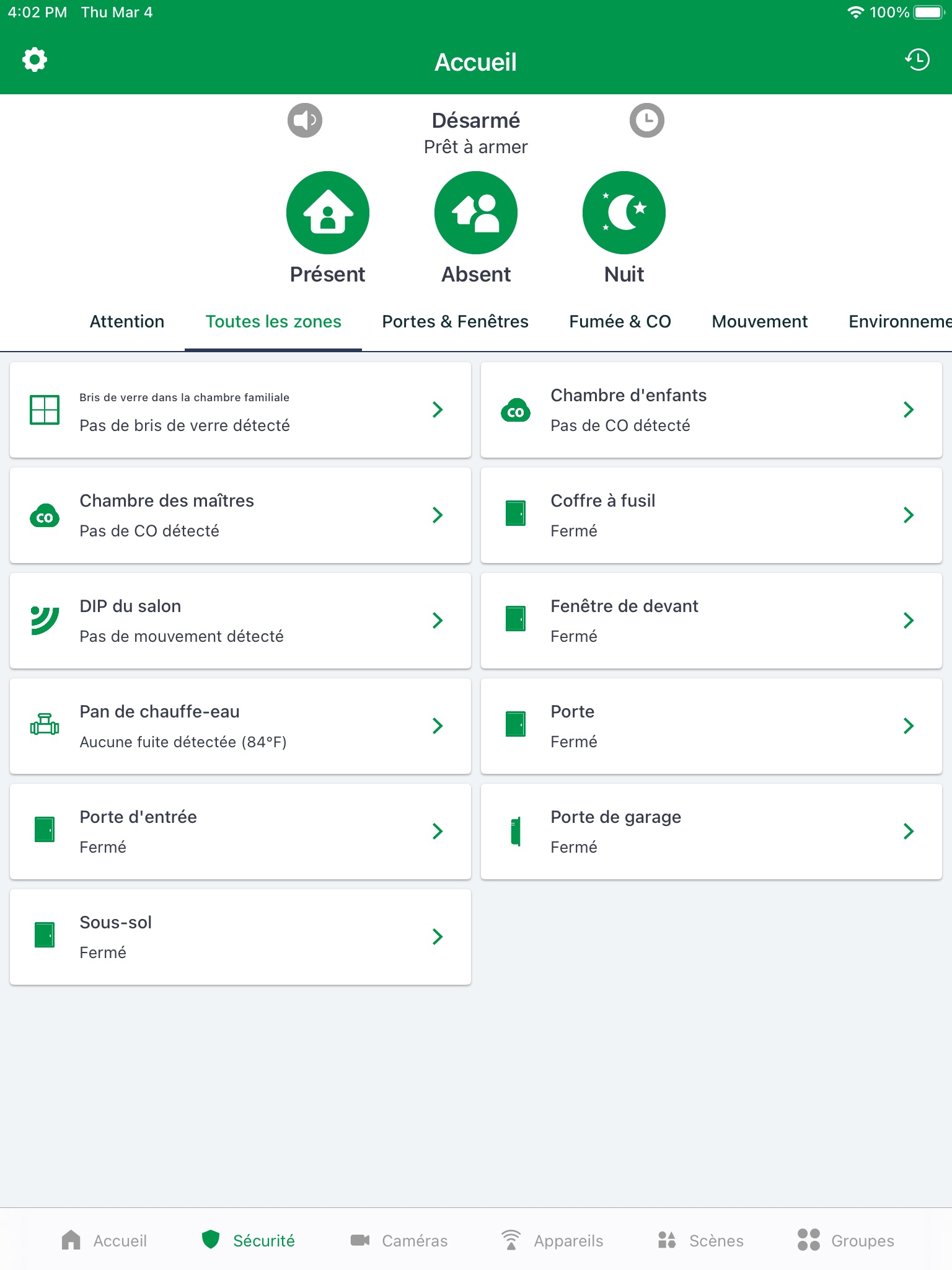952x1270 pixels.
Task: Tap the grey clock delay icon
Action: (647, 120)
